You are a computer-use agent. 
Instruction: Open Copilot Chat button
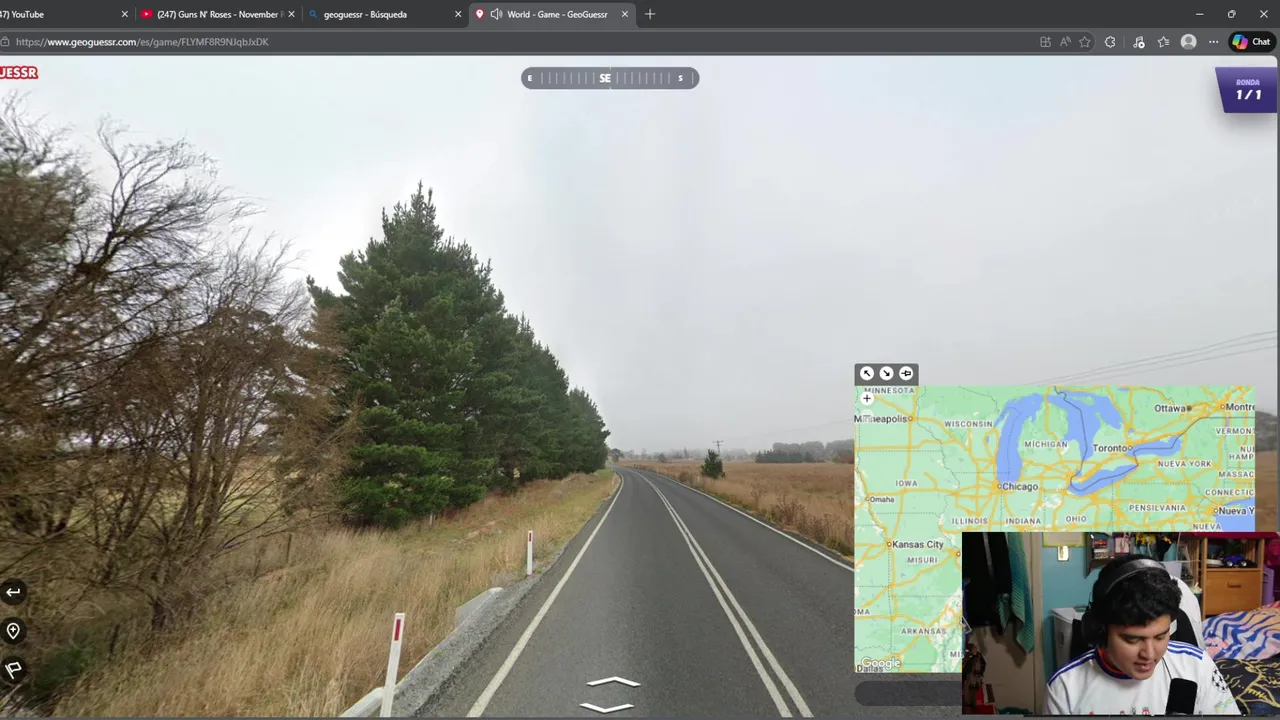click(1251, 42)
